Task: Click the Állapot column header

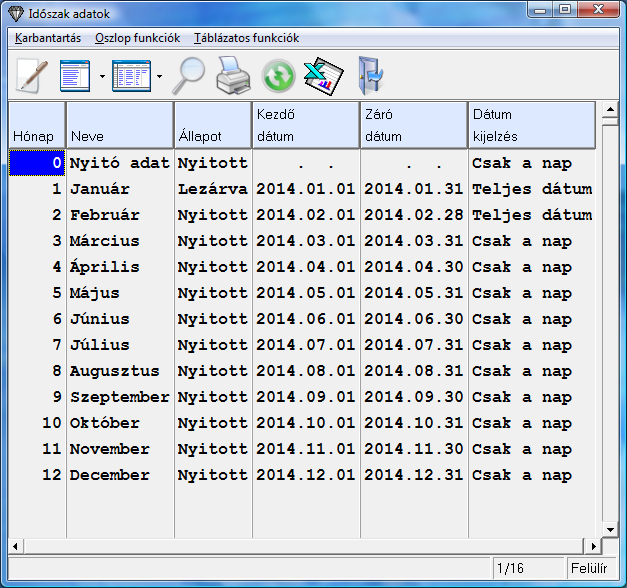Action: [x=212, y=125]
